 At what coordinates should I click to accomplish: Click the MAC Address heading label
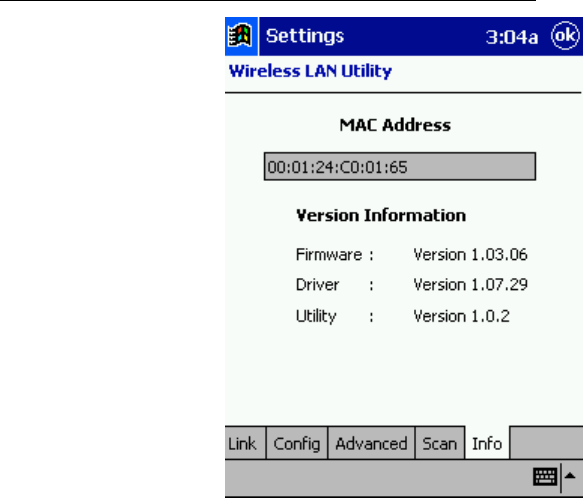(x=395, y=125)
